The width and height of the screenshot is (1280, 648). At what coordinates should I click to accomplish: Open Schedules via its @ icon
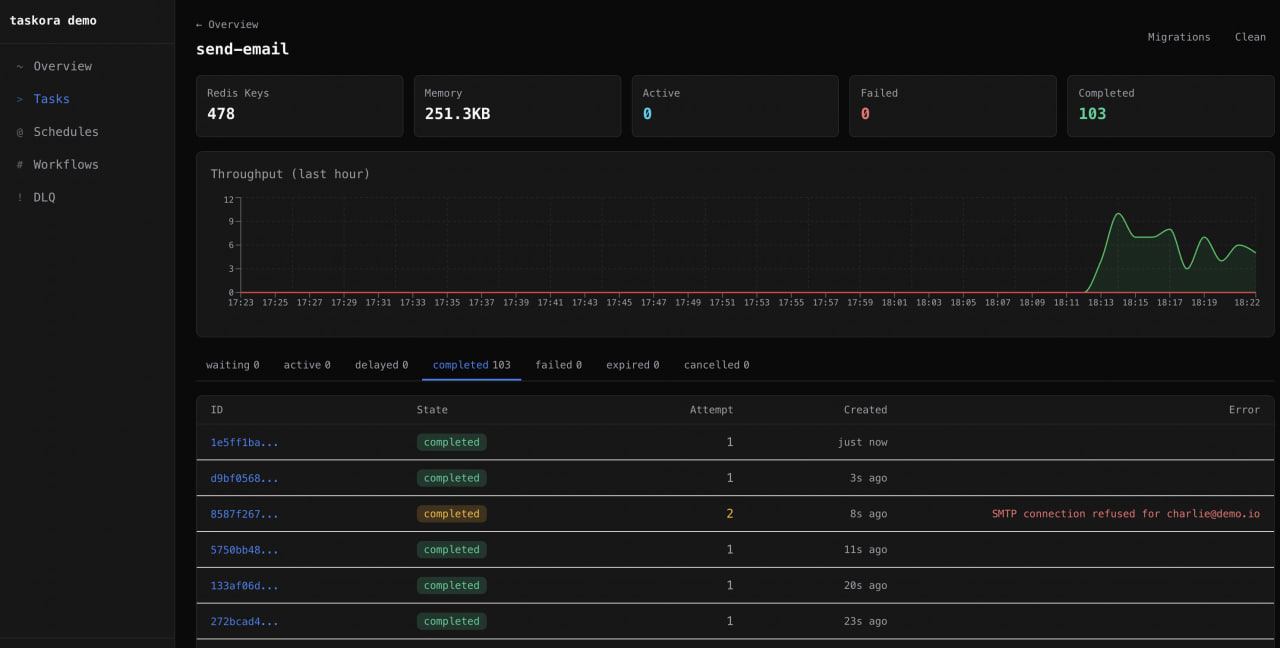click(18, 131)
